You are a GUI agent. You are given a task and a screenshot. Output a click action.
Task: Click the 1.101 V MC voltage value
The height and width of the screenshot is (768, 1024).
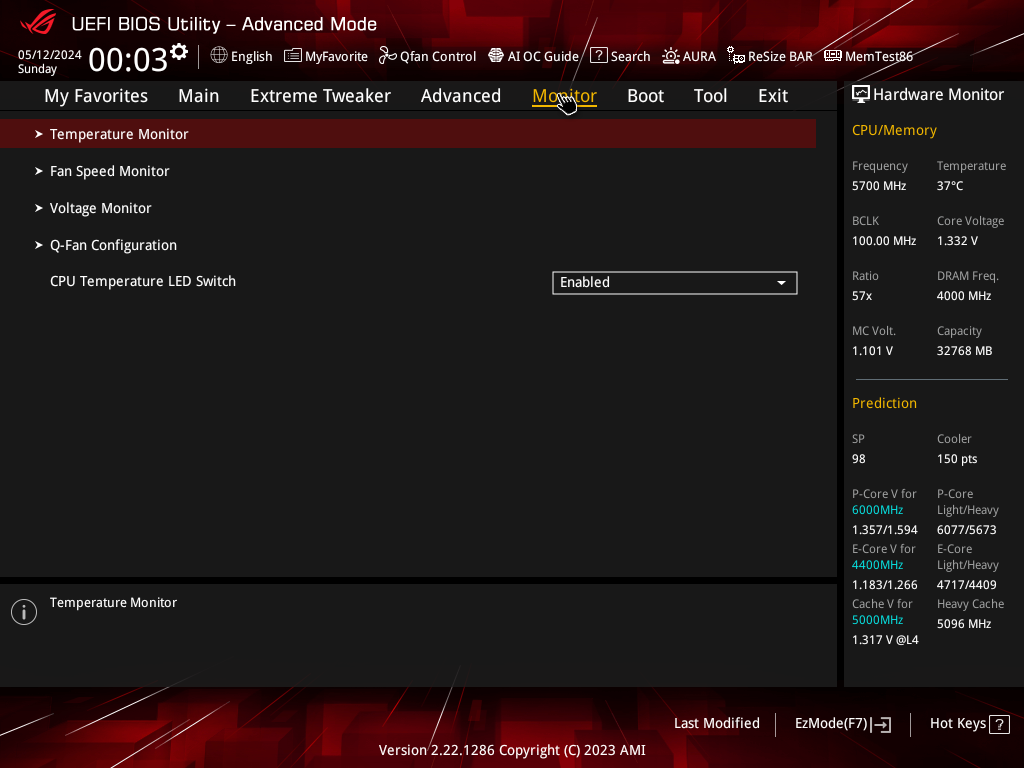[872, 351]
